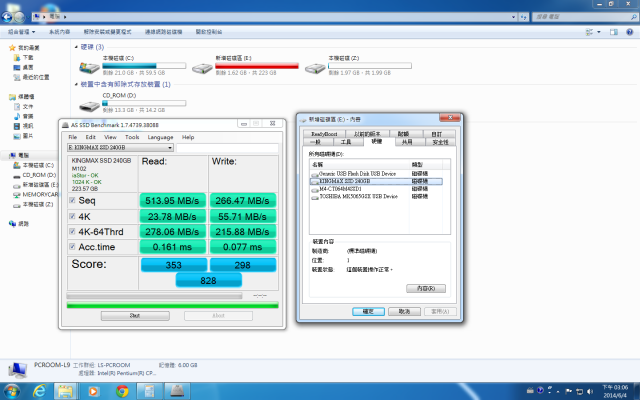Collapse the removable storage devices (1) group
The width and height of the screenshot is (640, 400).
(76, 84)
